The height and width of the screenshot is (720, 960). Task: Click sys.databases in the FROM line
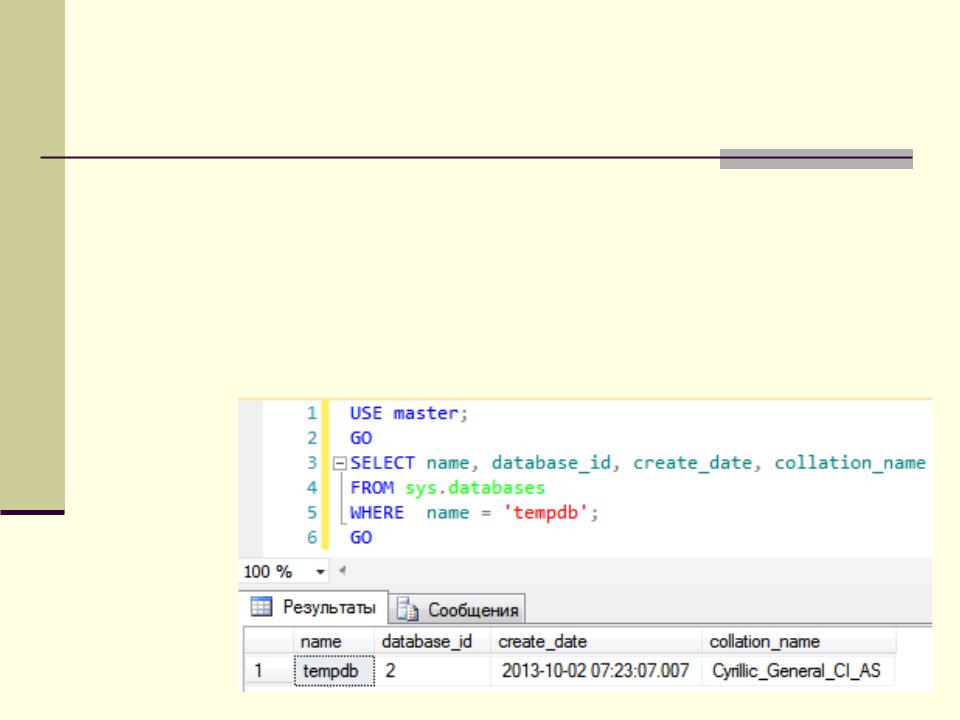(x=474, y=488)
